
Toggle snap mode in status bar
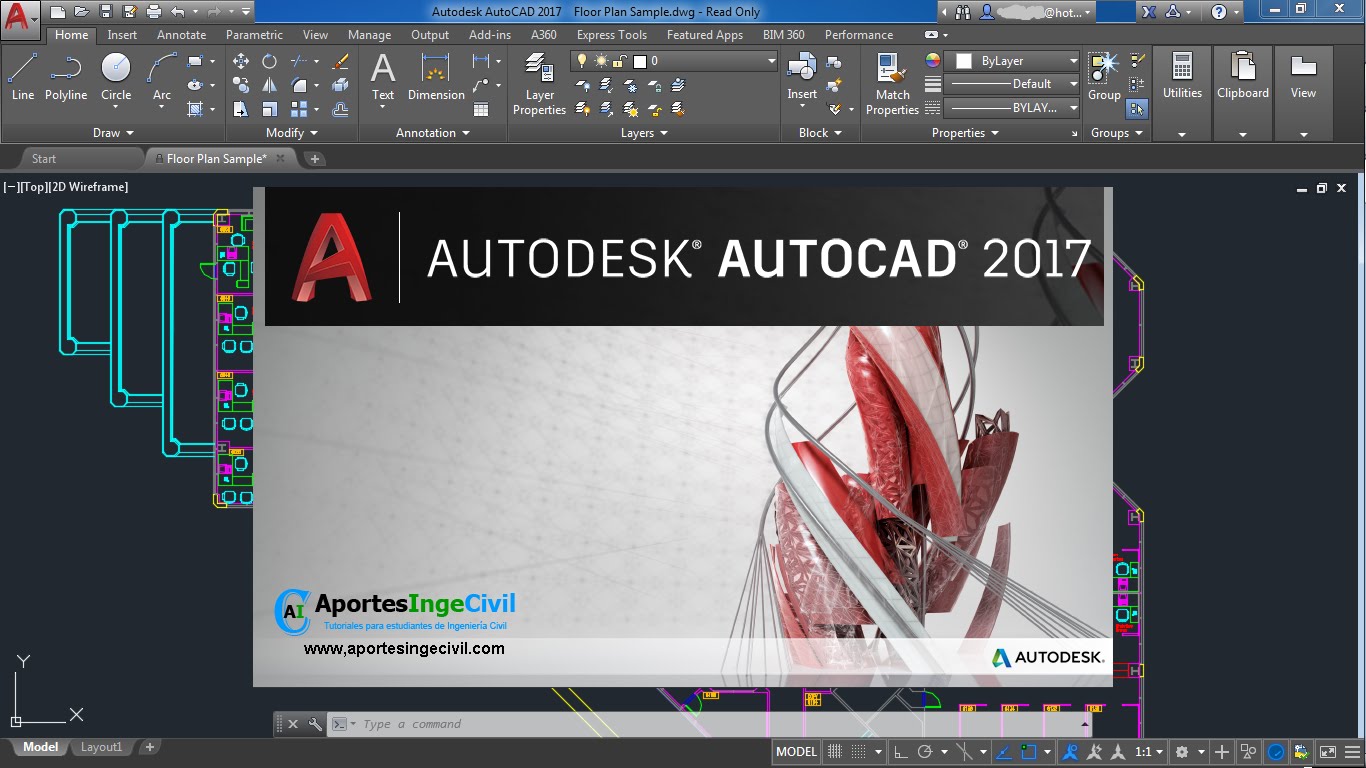point(860,752)
